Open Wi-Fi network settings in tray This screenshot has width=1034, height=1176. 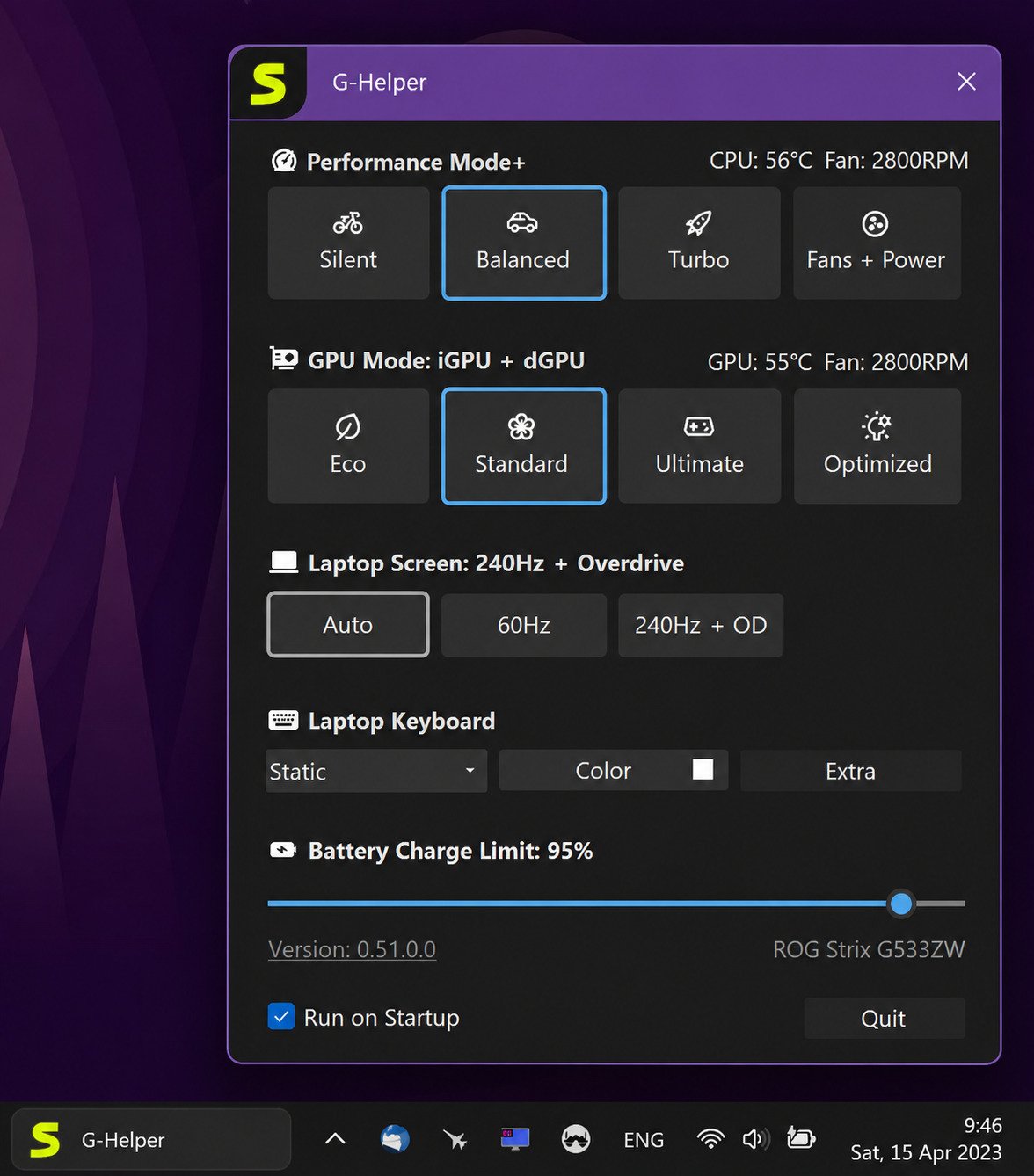[x=710, y=1139]
